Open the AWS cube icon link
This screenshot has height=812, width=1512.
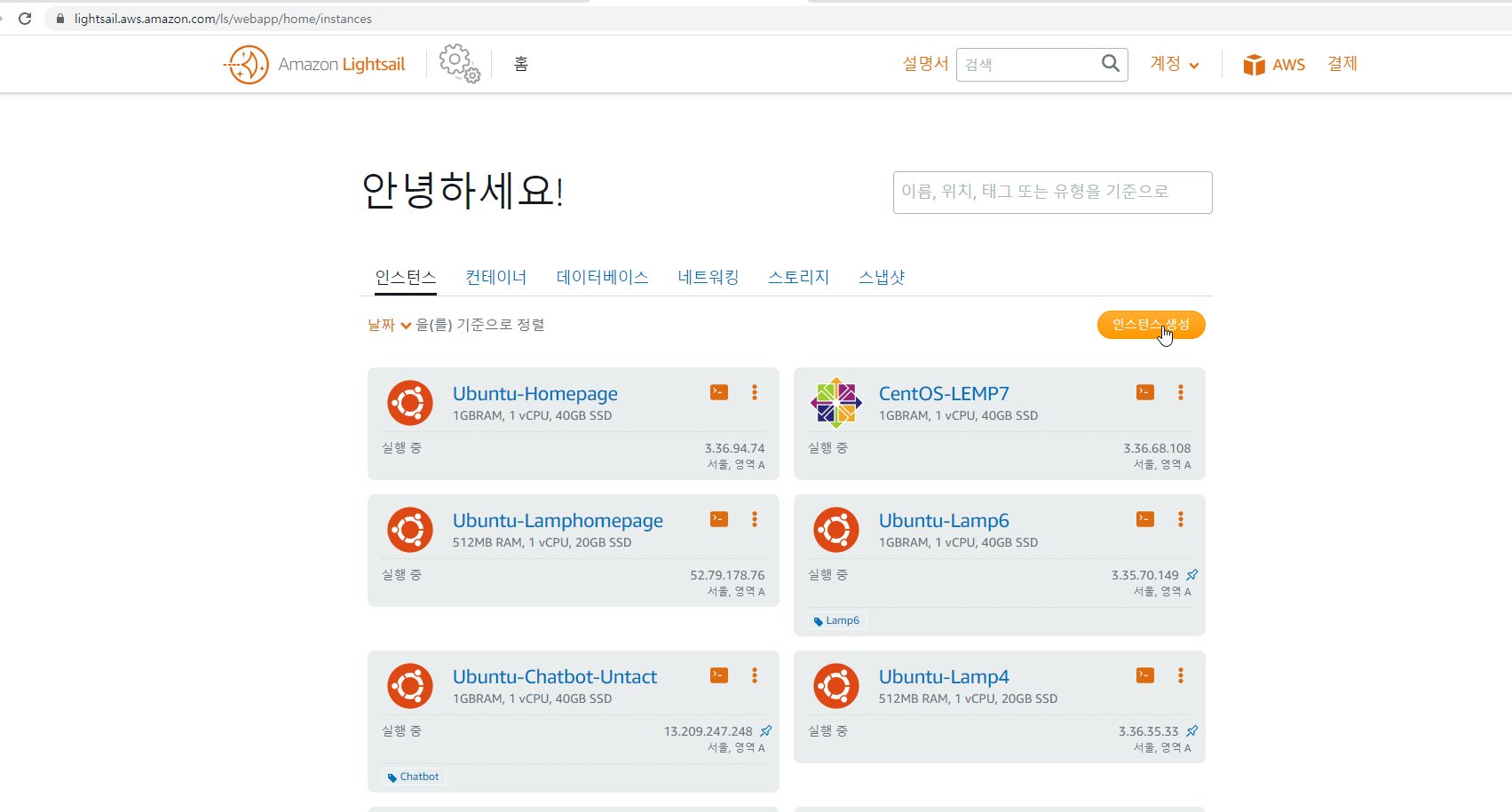(1254, 65)
